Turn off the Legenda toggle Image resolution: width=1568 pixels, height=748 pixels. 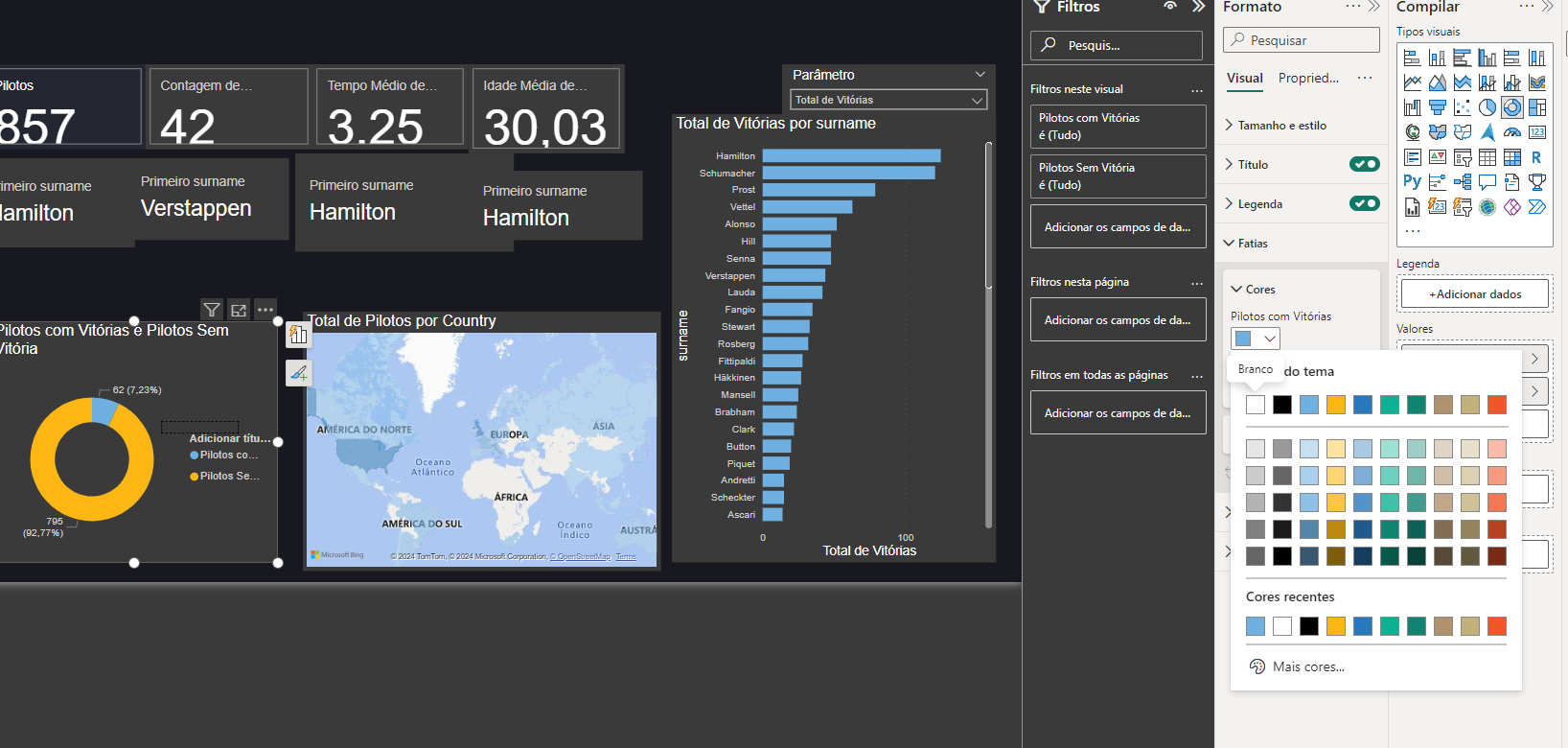pos(1365,203)
